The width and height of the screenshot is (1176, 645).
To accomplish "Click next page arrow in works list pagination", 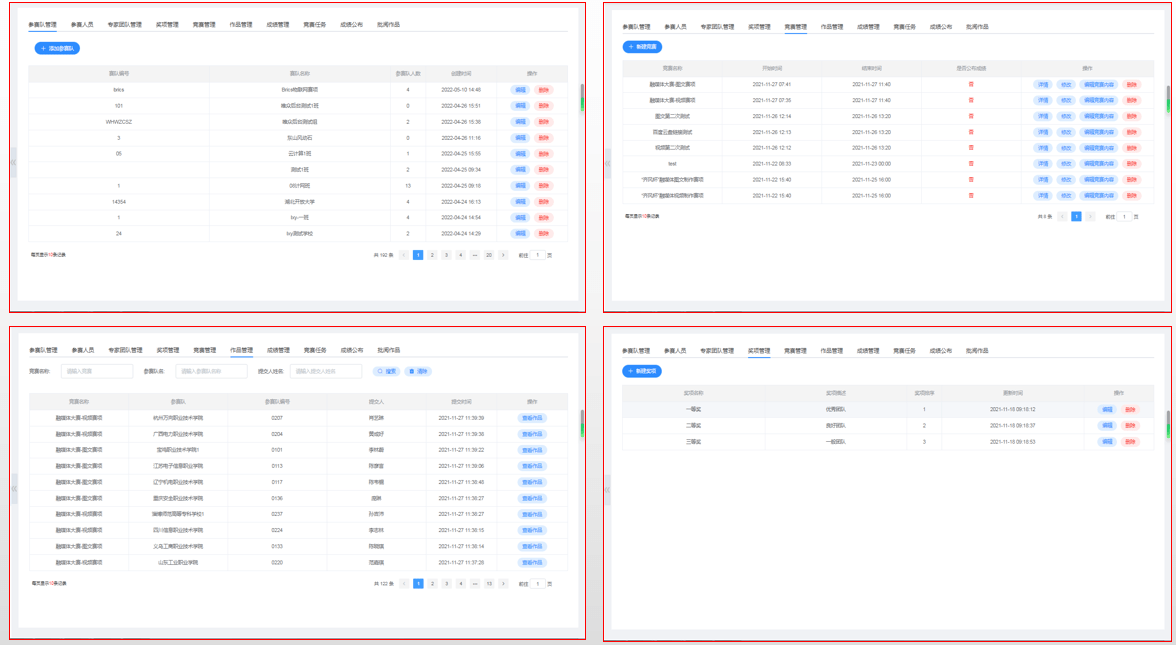I will 503,583.
